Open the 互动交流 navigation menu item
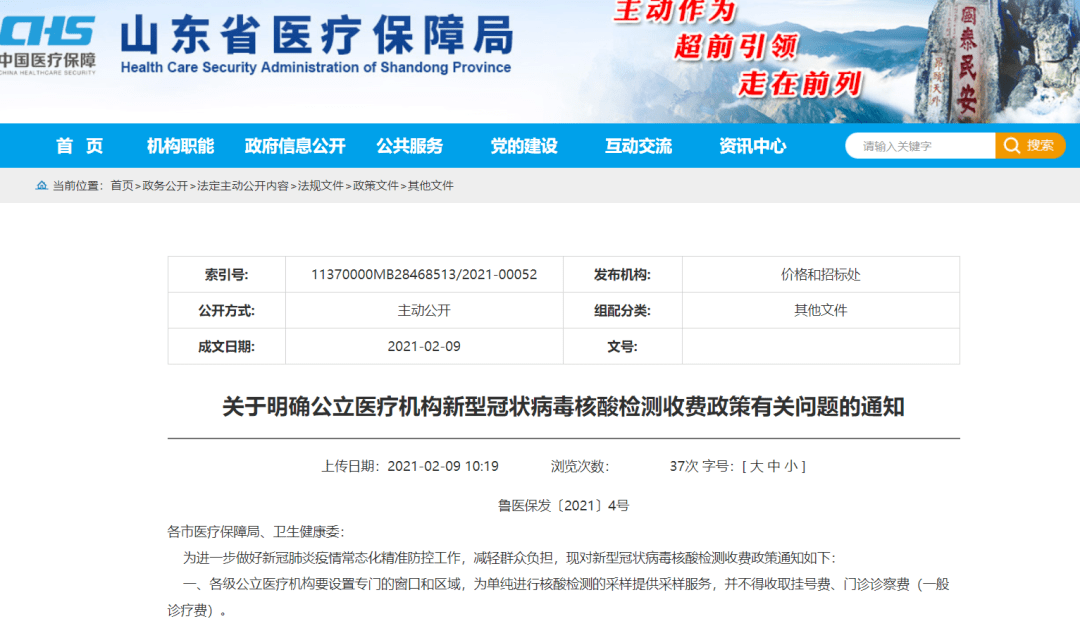This screenshot has height=626, width=1080. click(638, 146)
